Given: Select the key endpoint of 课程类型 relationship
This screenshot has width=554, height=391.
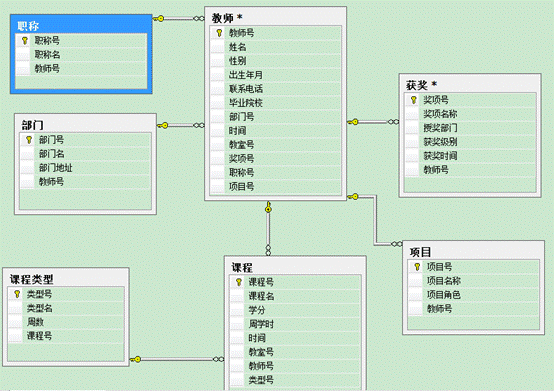Looking at the screenshot, I should pos(136,360).
